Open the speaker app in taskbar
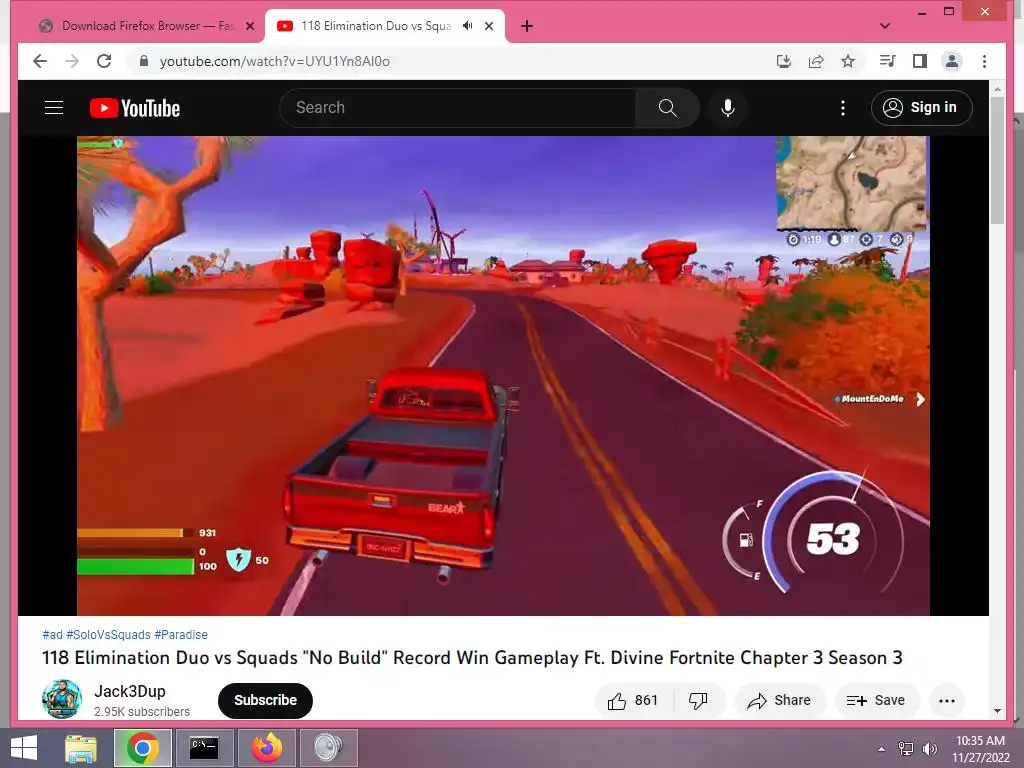Viewport: 1024px width, 768px height. tap(328, 748)
